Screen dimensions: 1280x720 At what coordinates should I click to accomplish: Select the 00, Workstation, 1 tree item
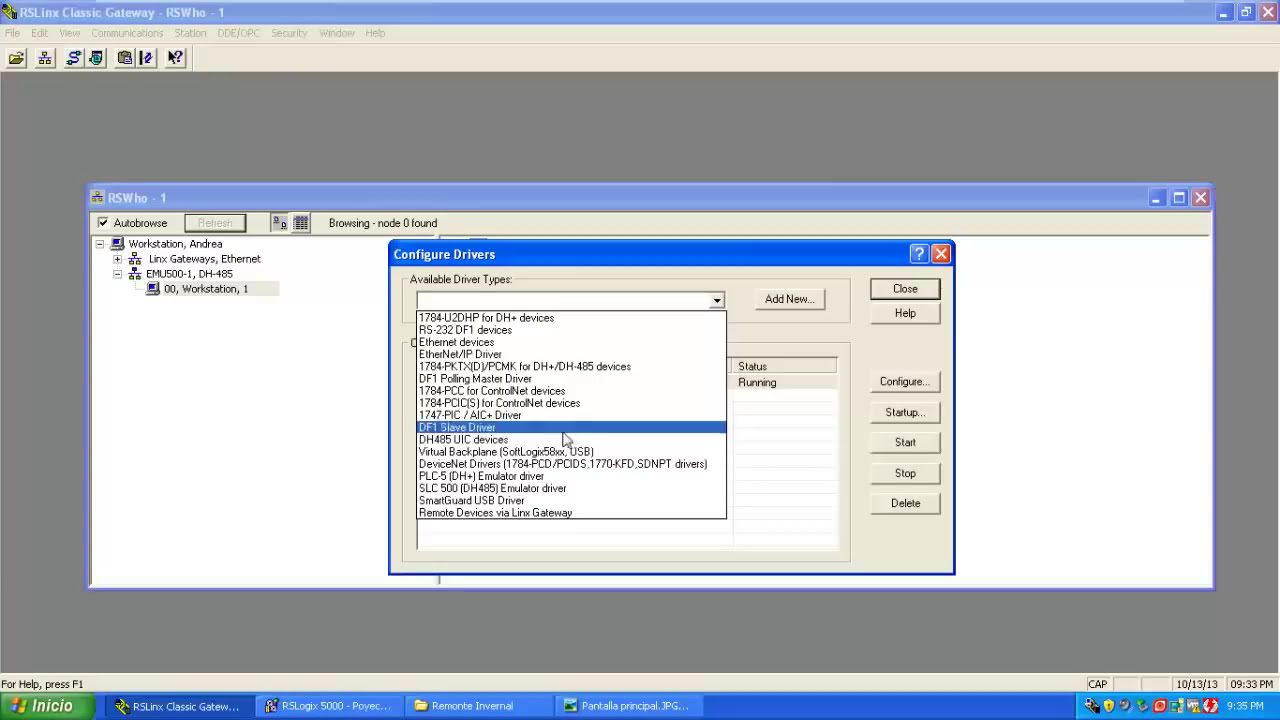(x=206, y=289)
